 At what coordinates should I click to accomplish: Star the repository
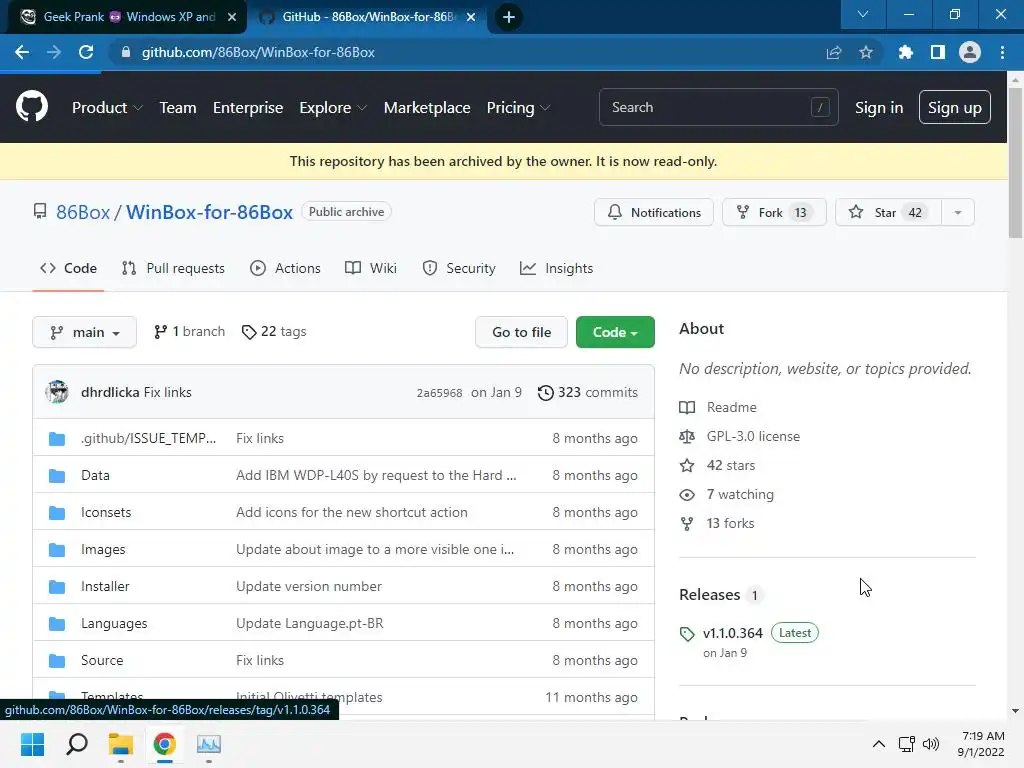(888, 212)
